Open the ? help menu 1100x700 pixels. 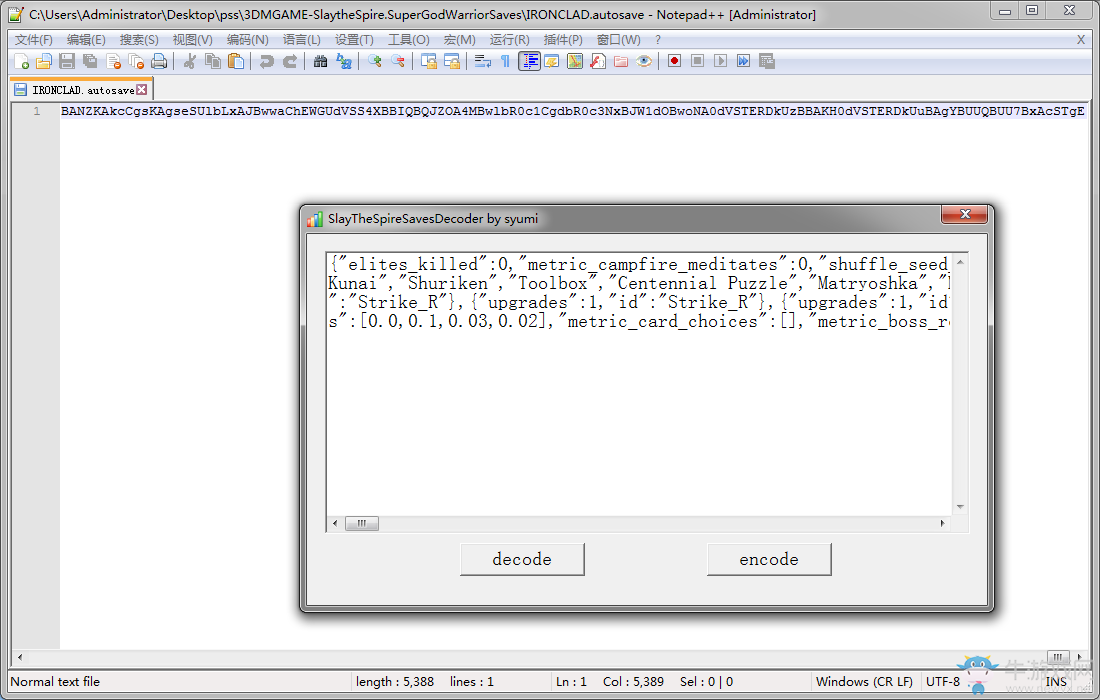[657, 40]
